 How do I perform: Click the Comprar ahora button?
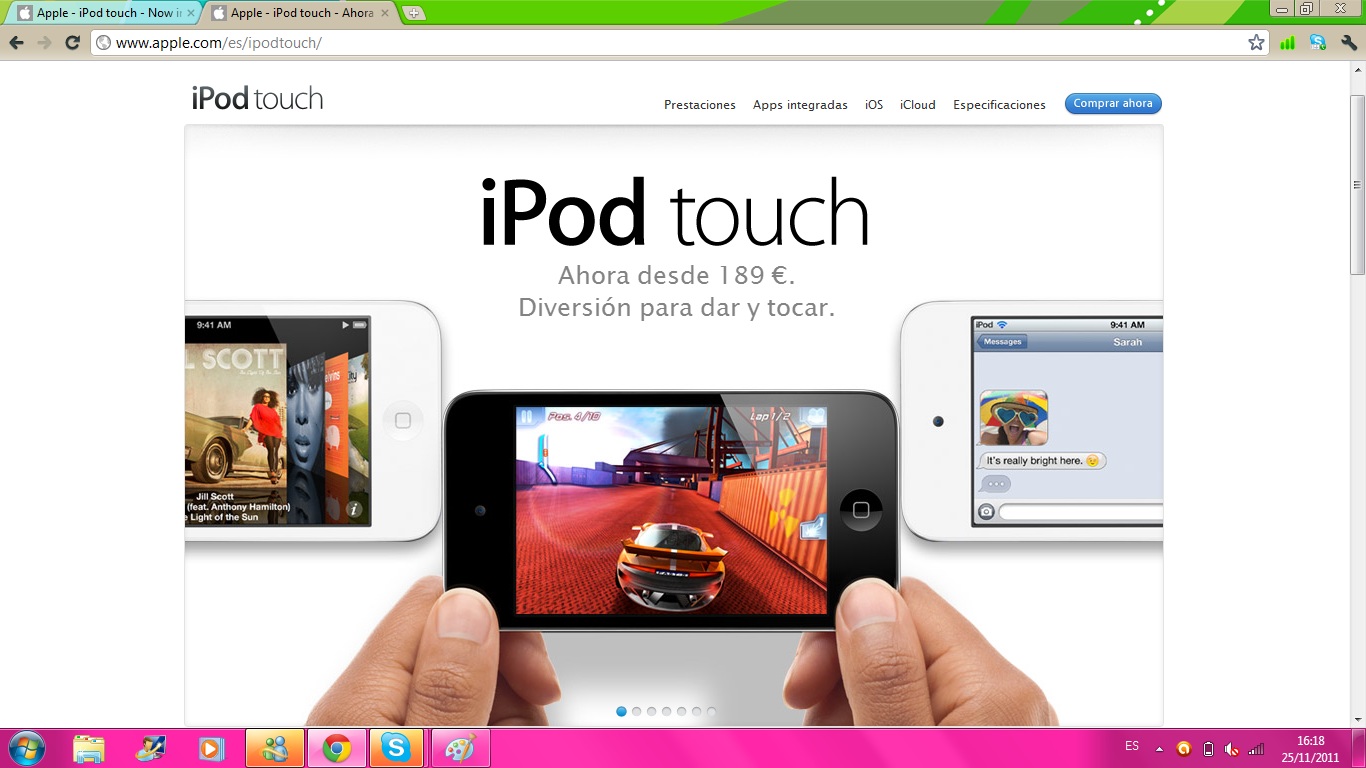click(x=1113, y=103)
